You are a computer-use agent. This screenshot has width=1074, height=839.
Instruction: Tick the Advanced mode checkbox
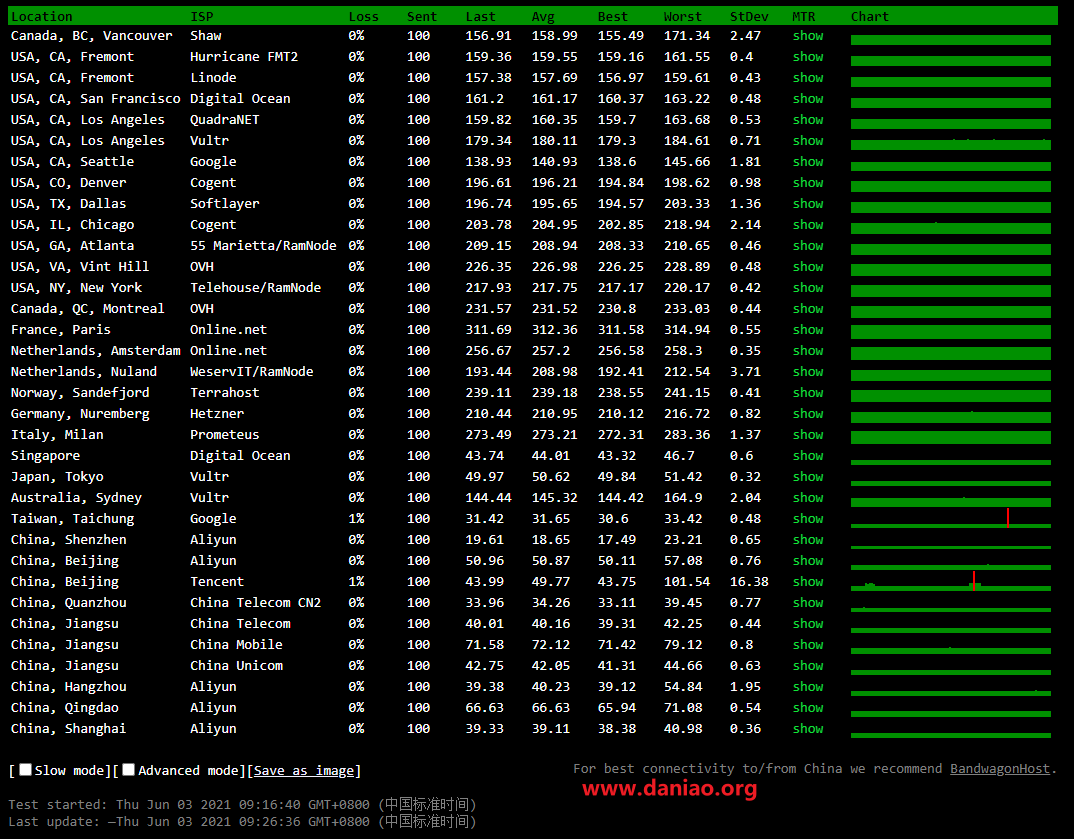128,770
